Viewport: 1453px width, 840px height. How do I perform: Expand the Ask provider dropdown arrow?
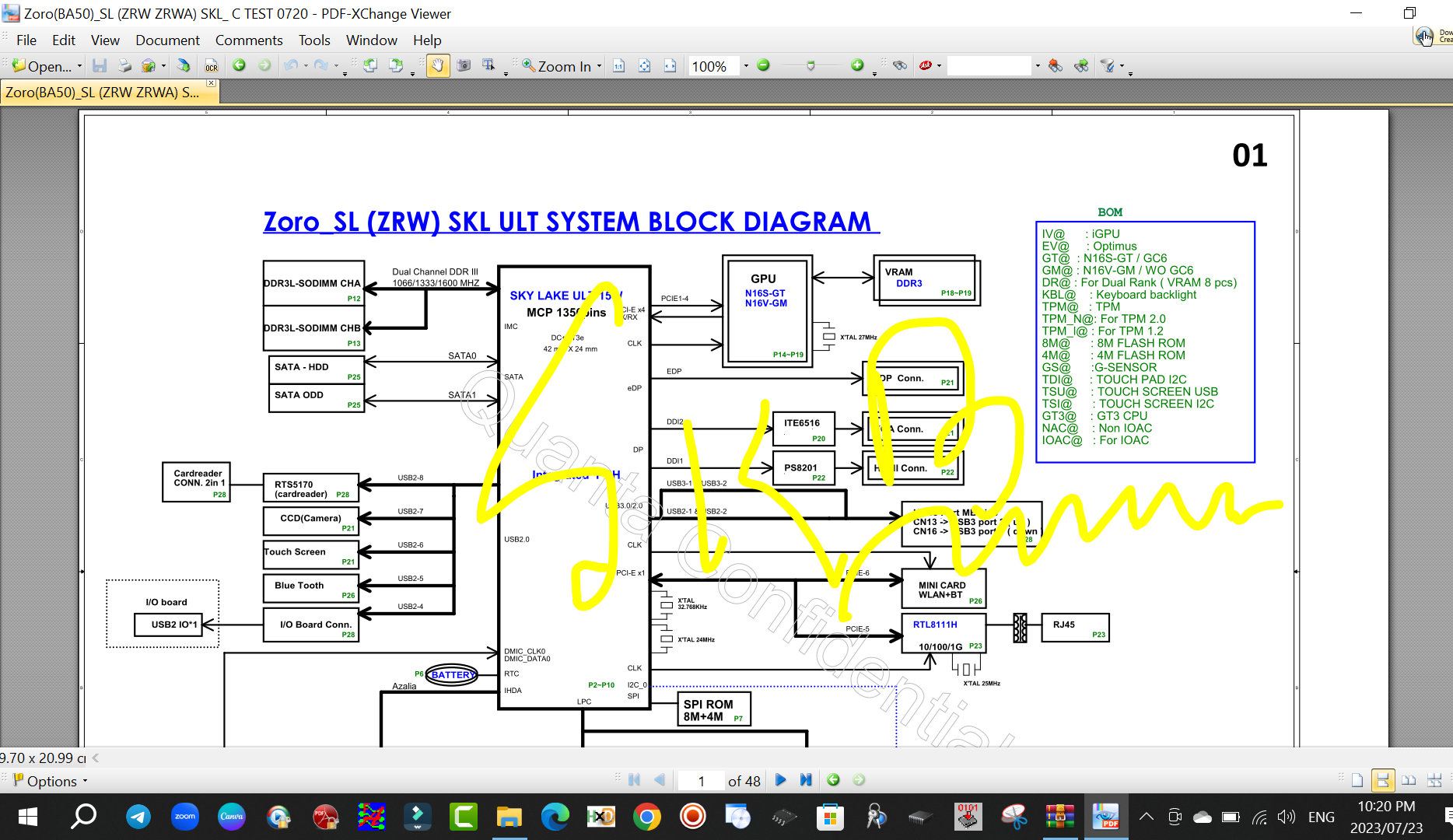pos(940,66)
